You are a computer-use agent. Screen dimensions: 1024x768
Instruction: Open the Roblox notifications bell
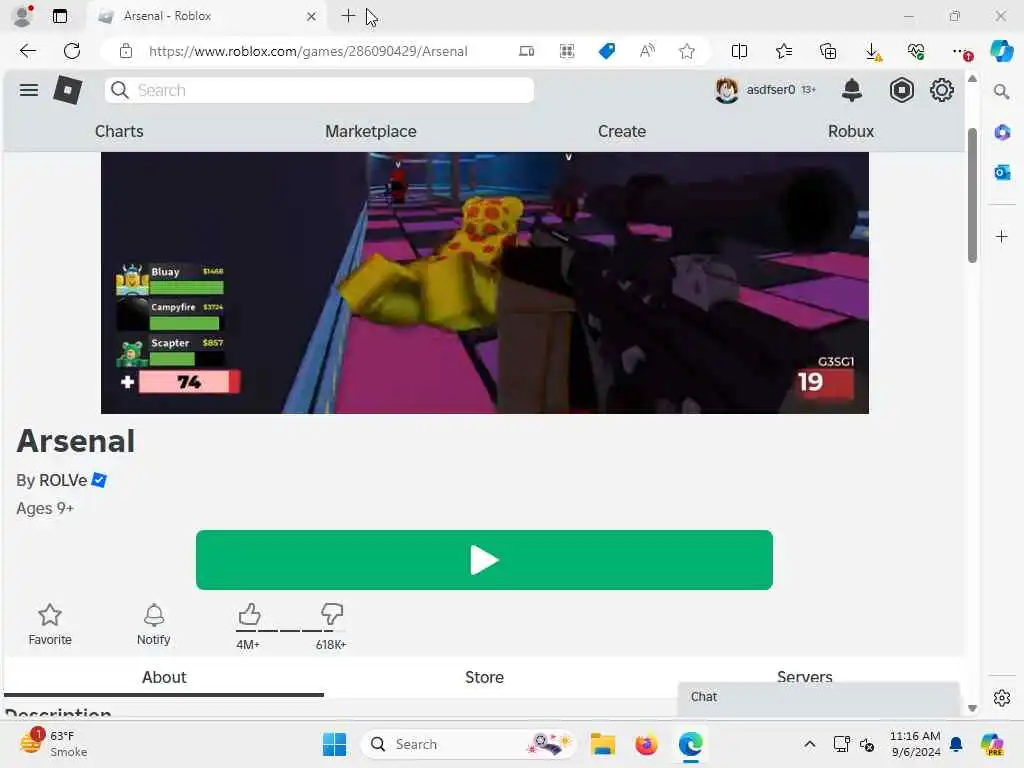(852, 90)
